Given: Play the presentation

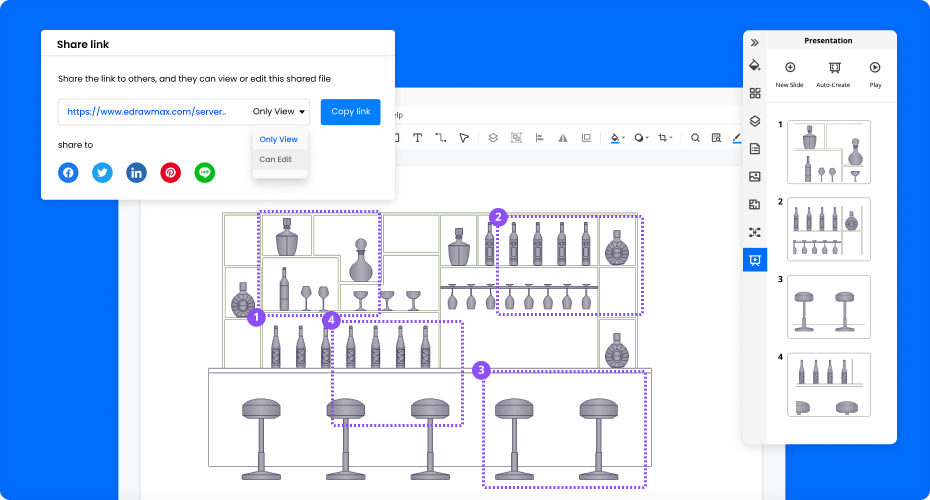Looking at the screenshot, I should pyautogui.click(x=875, y=74).
